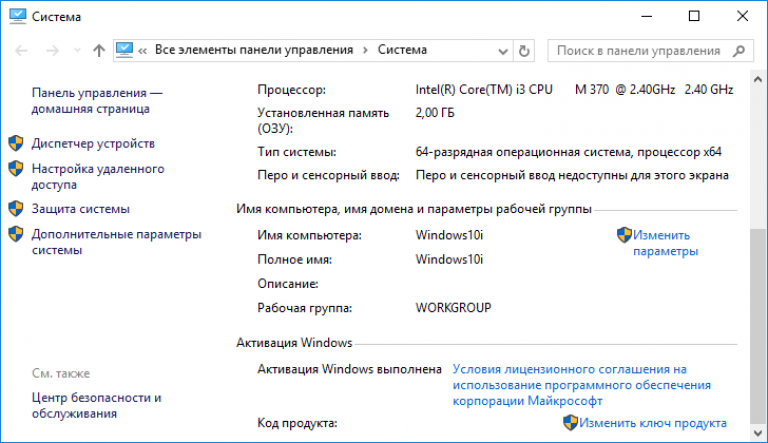The image size is (768, 443).
Task: Click the shield icon beside Дополнительные параметры системы
Action: pos(16,234)
